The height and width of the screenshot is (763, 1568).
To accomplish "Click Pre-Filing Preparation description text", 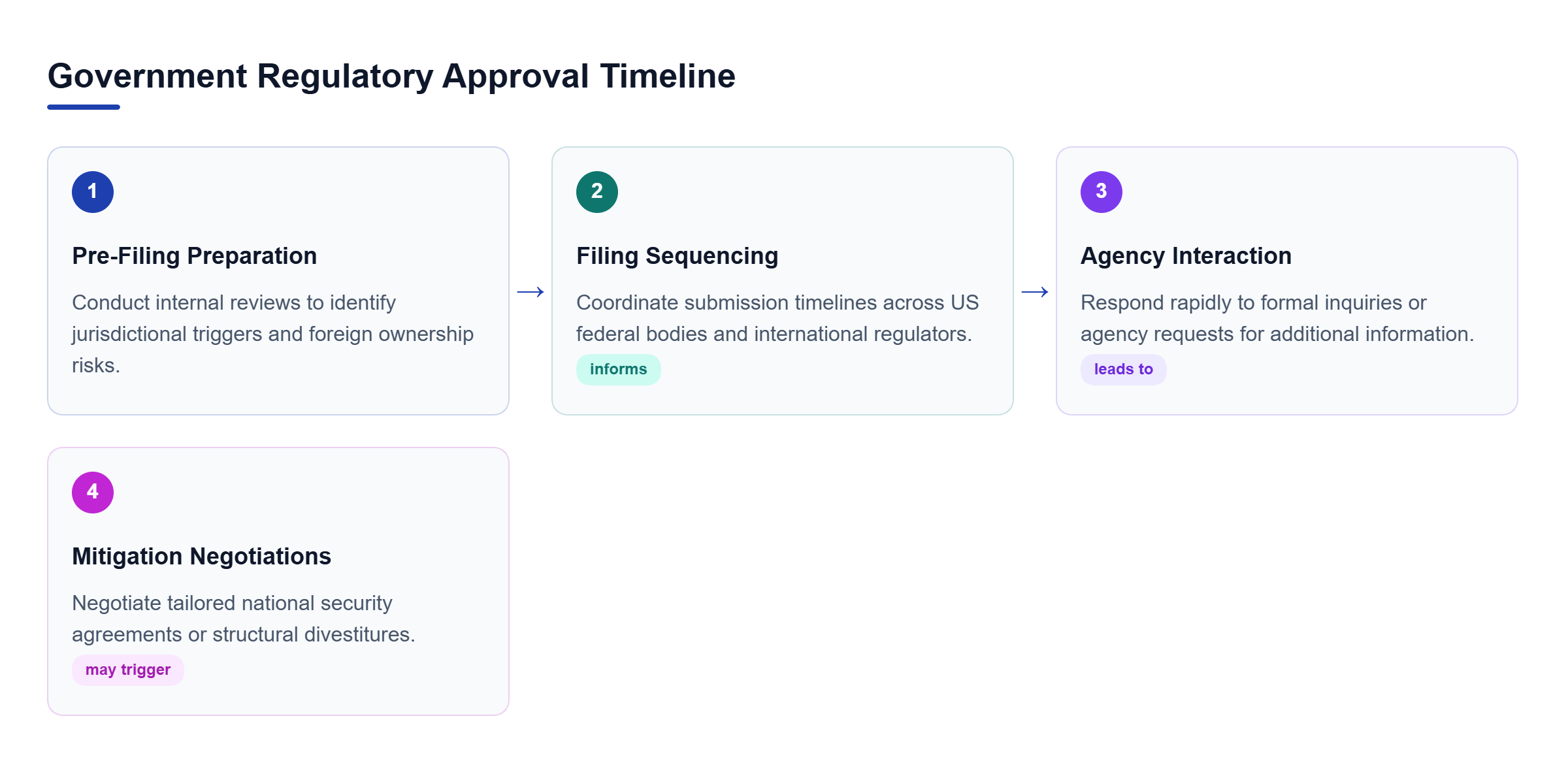I will point(273,334).
